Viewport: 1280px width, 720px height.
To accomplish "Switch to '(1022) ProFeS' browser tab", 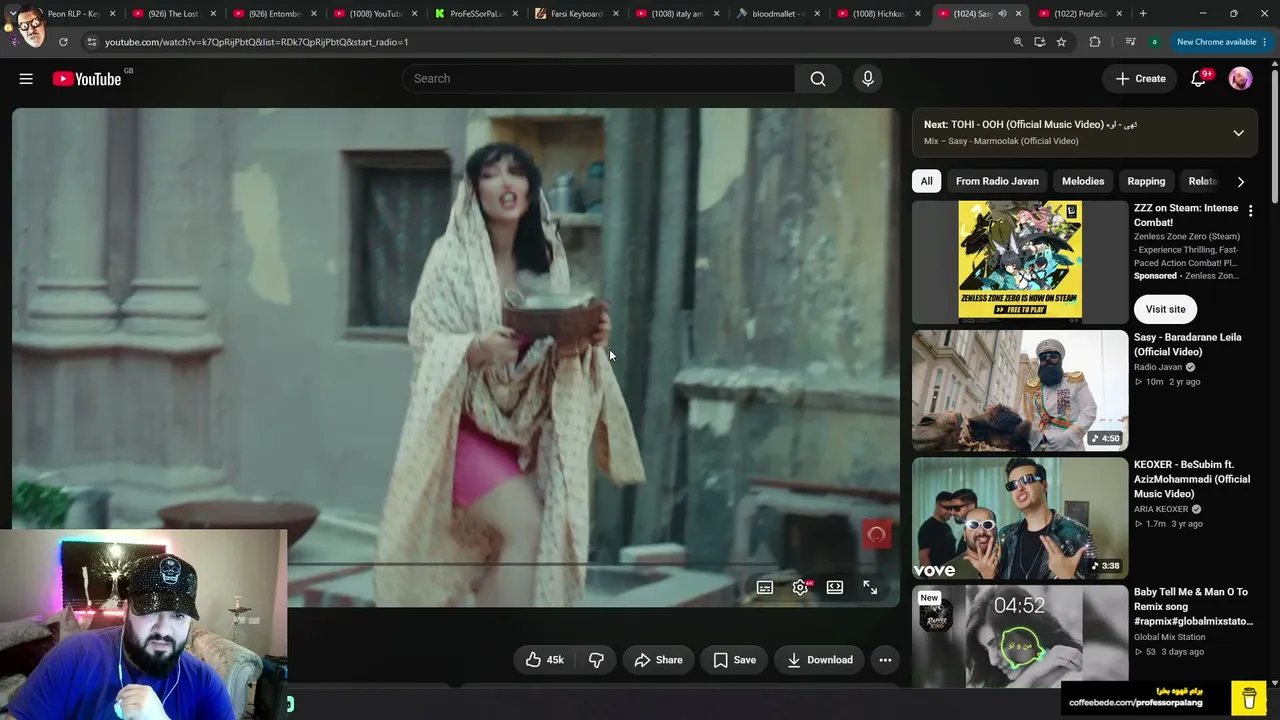I will [1080, 14].
